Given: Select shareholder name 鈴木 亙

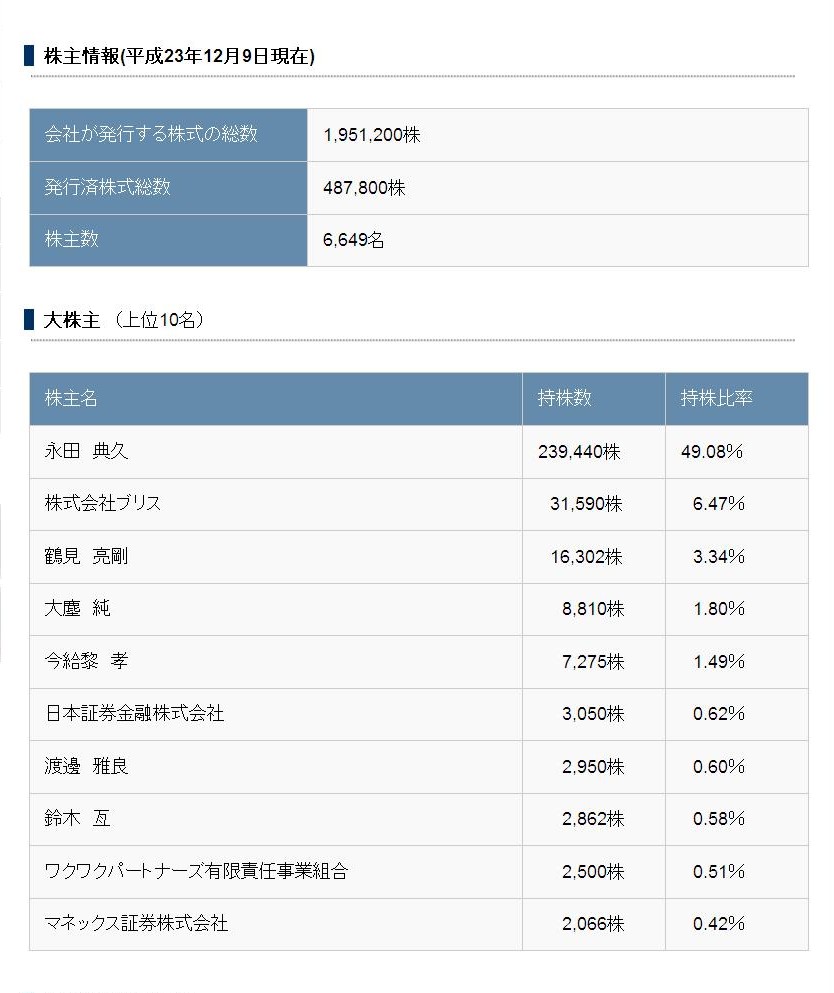Looking at the screenshot, I should coord(77,819).
